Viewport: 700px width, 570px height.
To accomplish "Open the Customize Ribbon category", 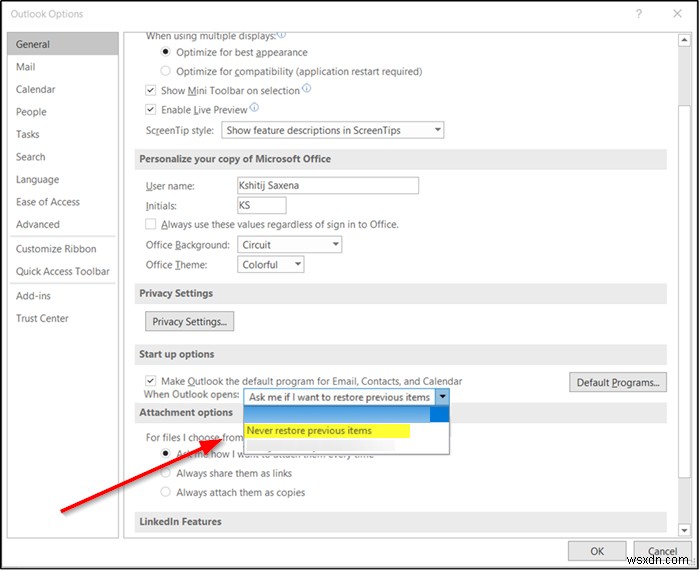I will [x=63, y=249].
